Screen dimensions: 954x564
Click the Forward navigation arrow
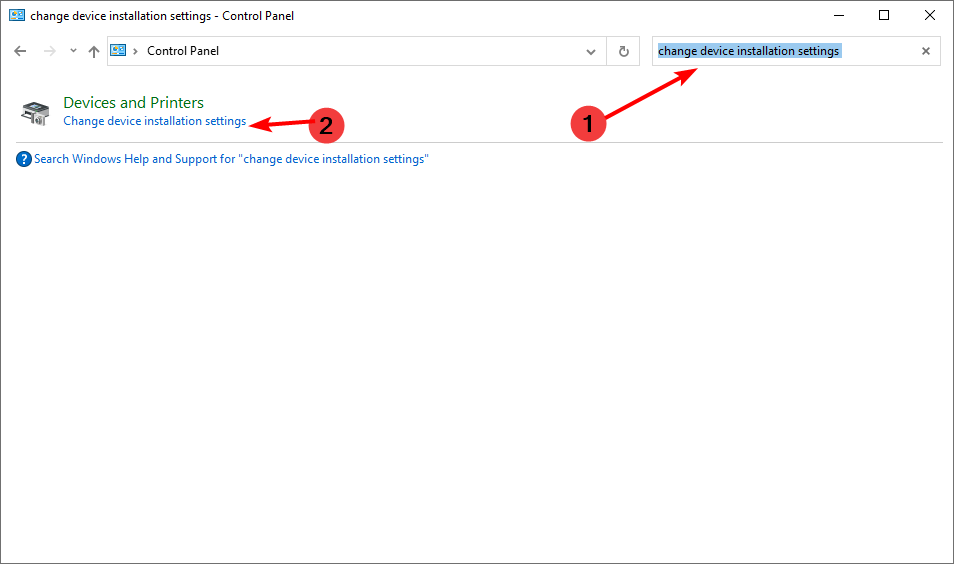[x=49, y=51]
